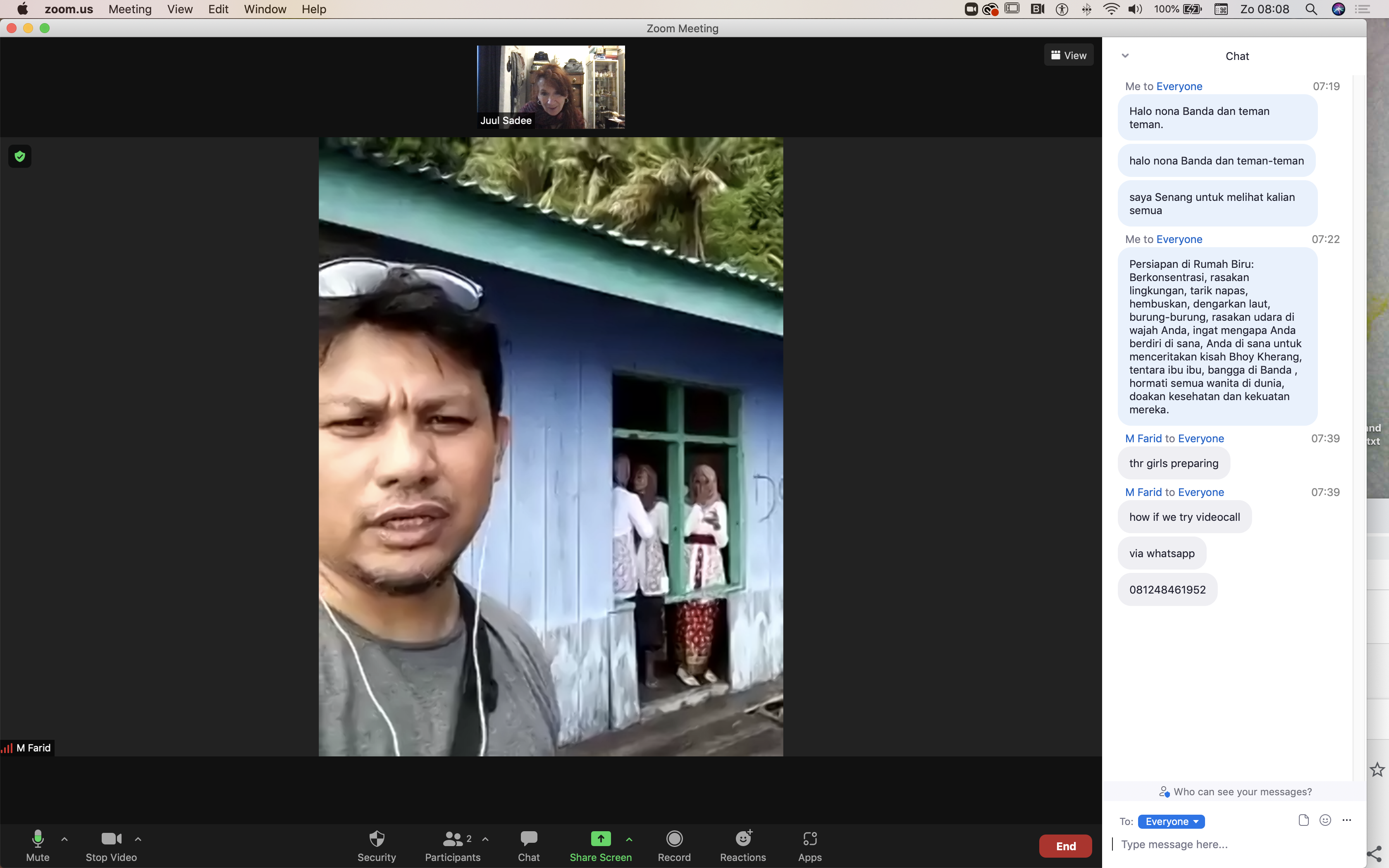This screenshot has height=868, width=1389.
Task: Open the Reactions menu
Action: pos(743,845)
